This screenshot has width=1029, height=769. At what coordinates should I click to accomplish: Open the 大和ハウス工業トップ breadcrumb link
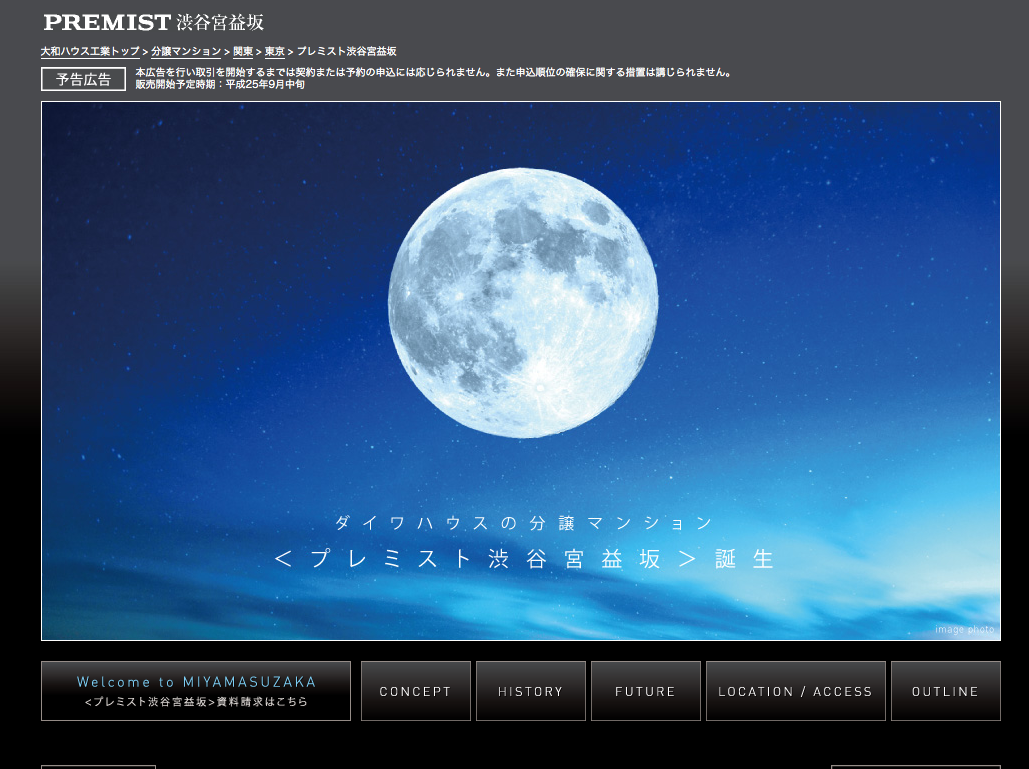coord(90,51)
